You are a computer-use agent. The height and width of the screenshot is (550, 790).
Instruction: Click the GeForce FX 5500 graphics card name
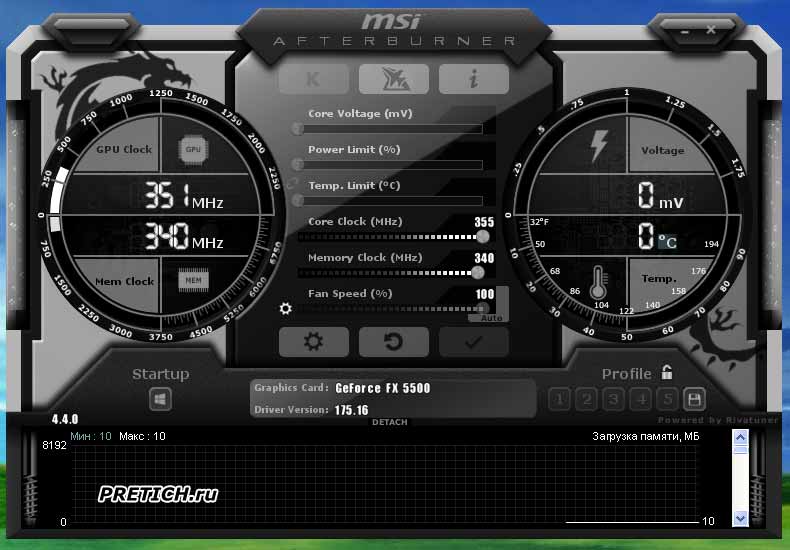[383, 388]
